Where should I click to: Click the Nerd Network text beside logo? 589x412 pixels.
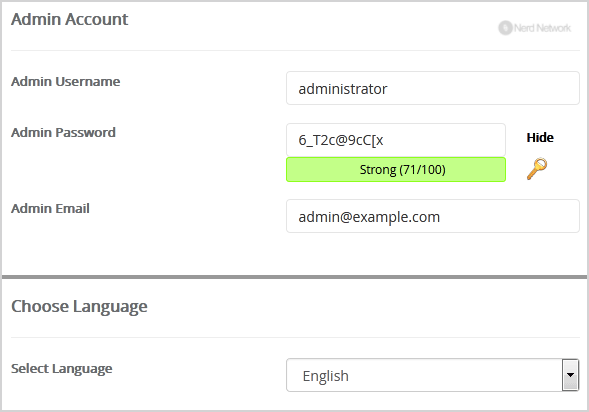coord(542,28)
